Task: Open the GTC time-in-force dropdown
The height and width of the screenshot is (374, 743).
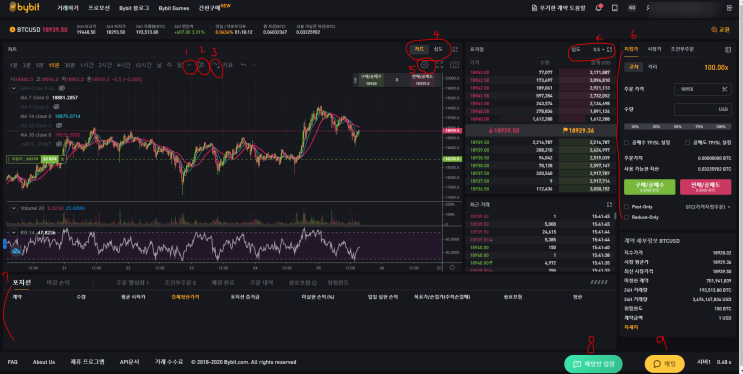Action: pyautogui.click(x=707, y=207)
